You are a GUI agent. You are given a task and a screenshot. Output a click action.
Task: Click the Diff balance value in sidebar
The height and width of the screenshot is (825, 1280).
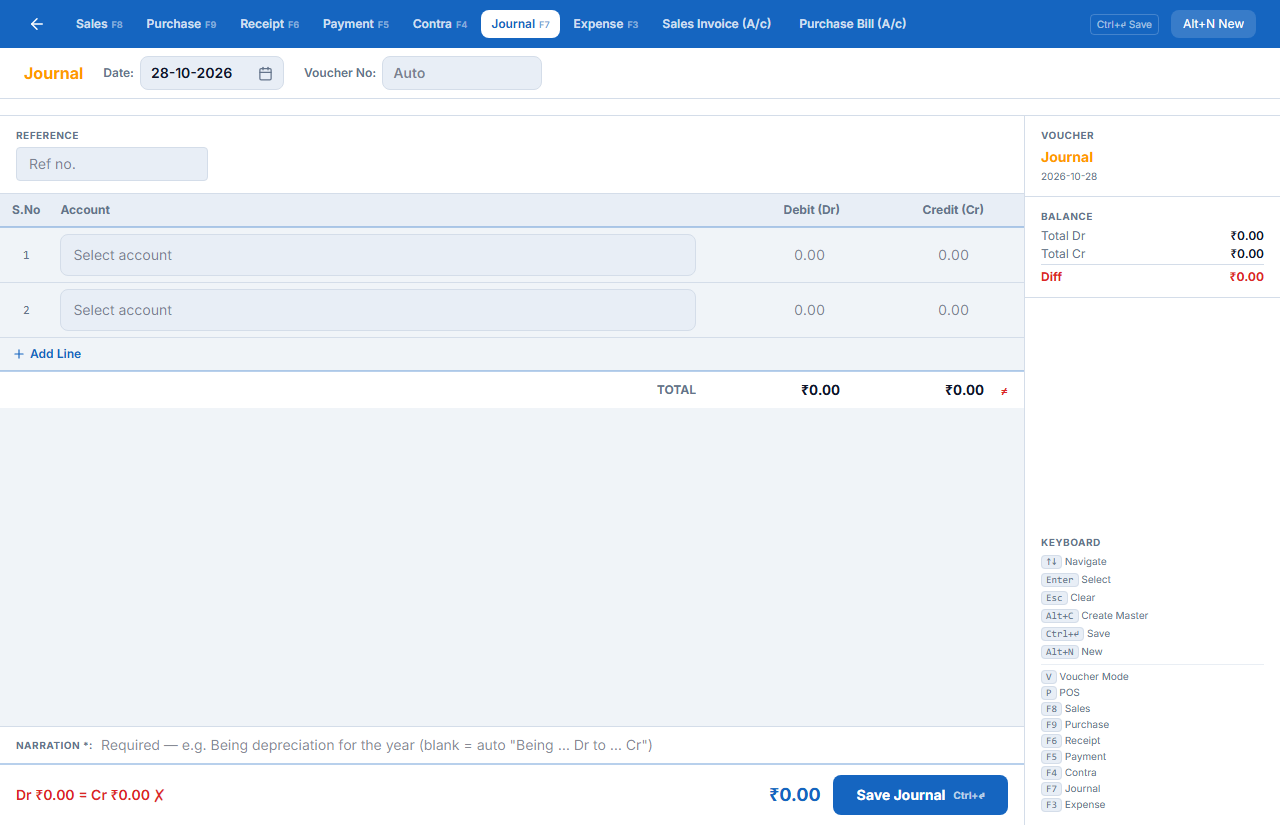[x=1247, y=277]
